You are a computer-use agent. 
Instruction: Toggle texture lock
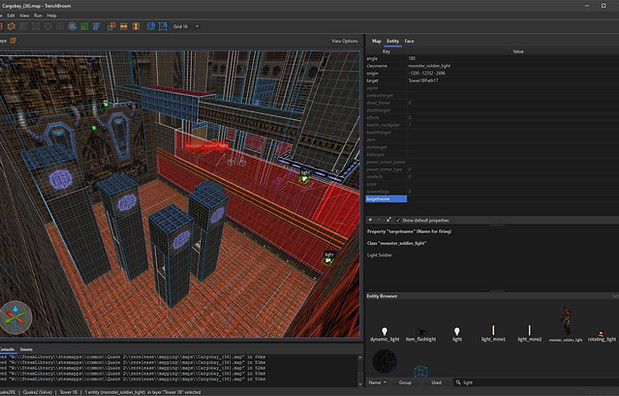click(x=151, y=26)
